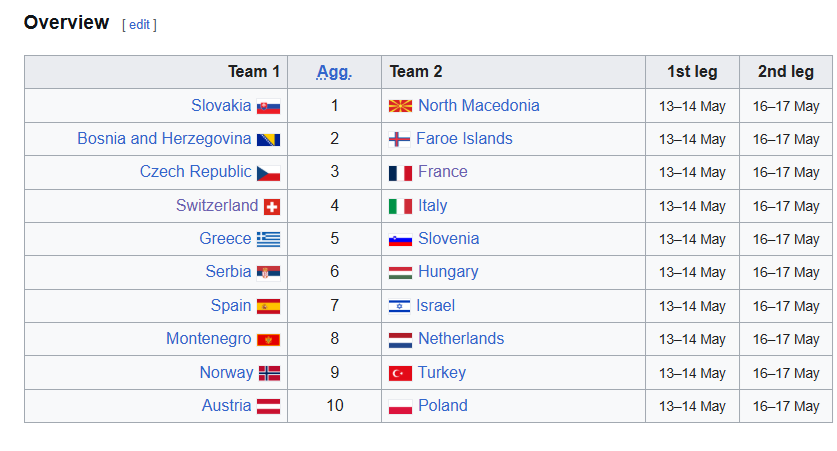The height and width of the screenshot is (451, 837).
Task: Click the Norway flag icon
Action: [269, 373]
